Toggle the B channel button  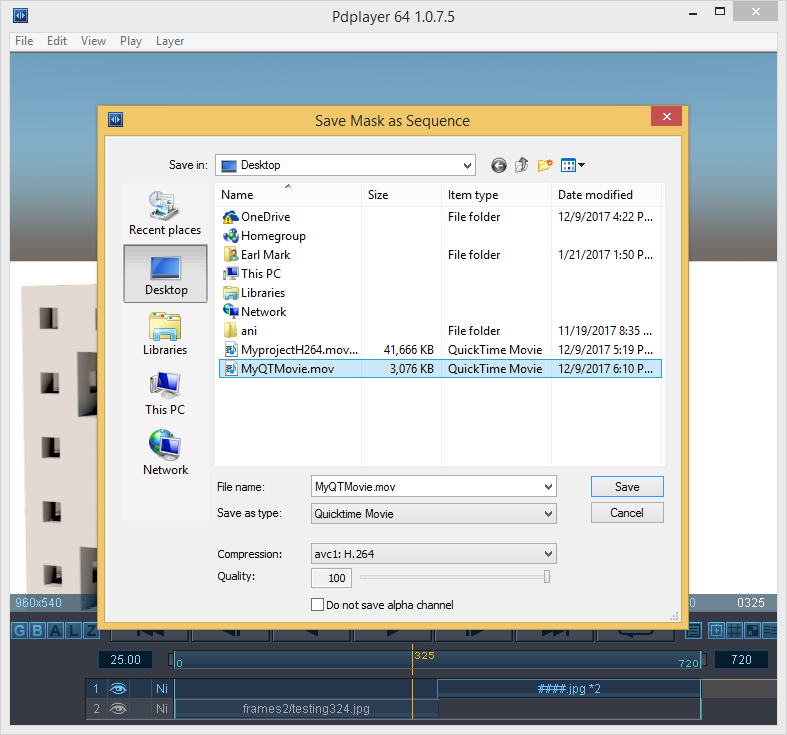[38, 631]
